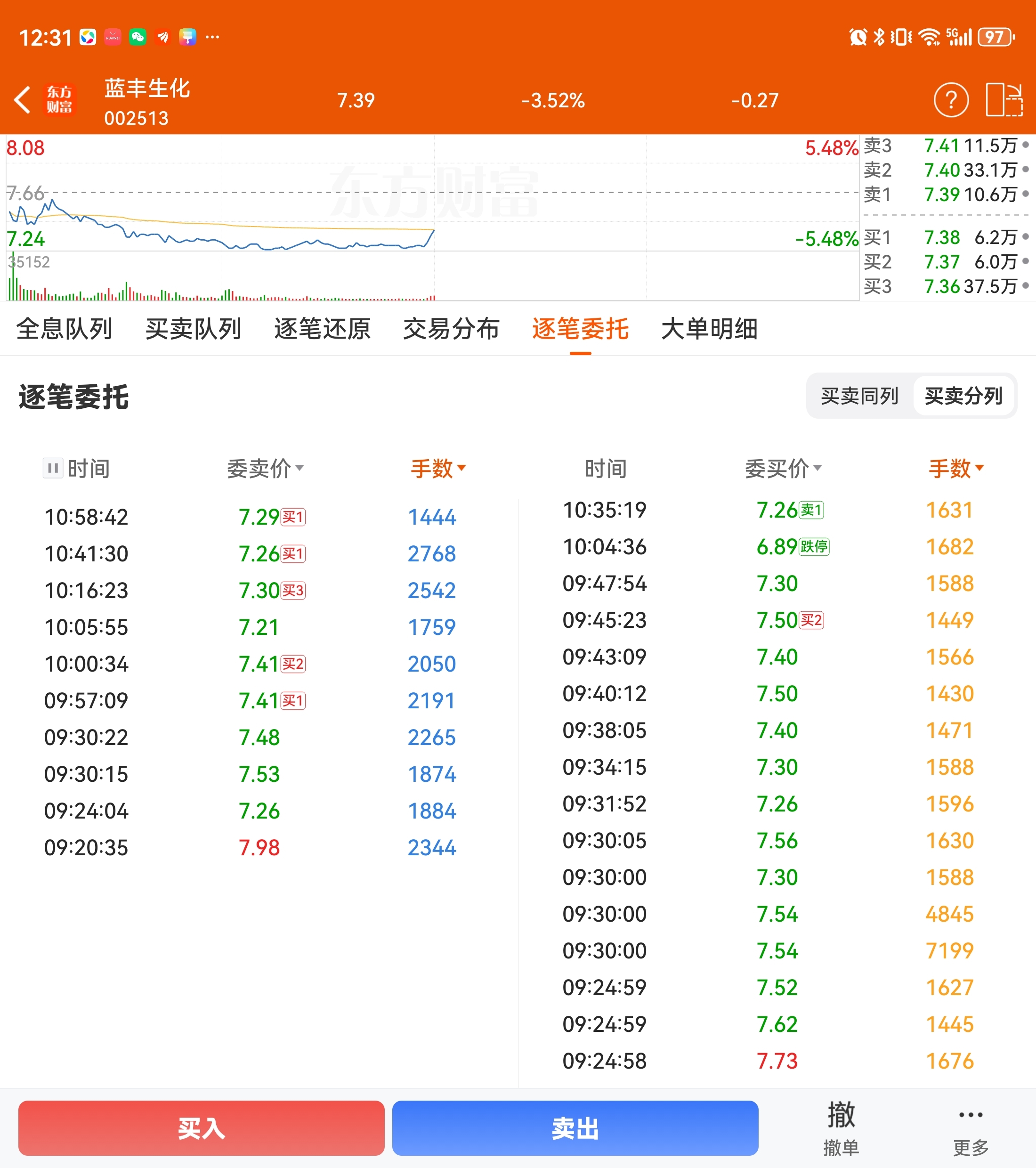The width and height of the screenshot is (1036, 1168).
Task: Tap the split-screen layout icon
Action: (1004, 100)
